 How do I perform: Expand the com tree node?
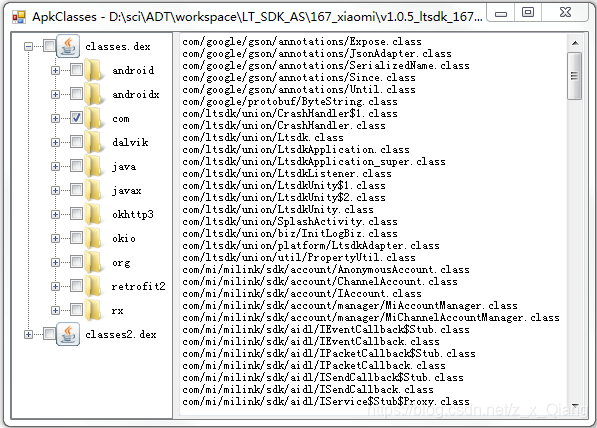pos(55,118)
